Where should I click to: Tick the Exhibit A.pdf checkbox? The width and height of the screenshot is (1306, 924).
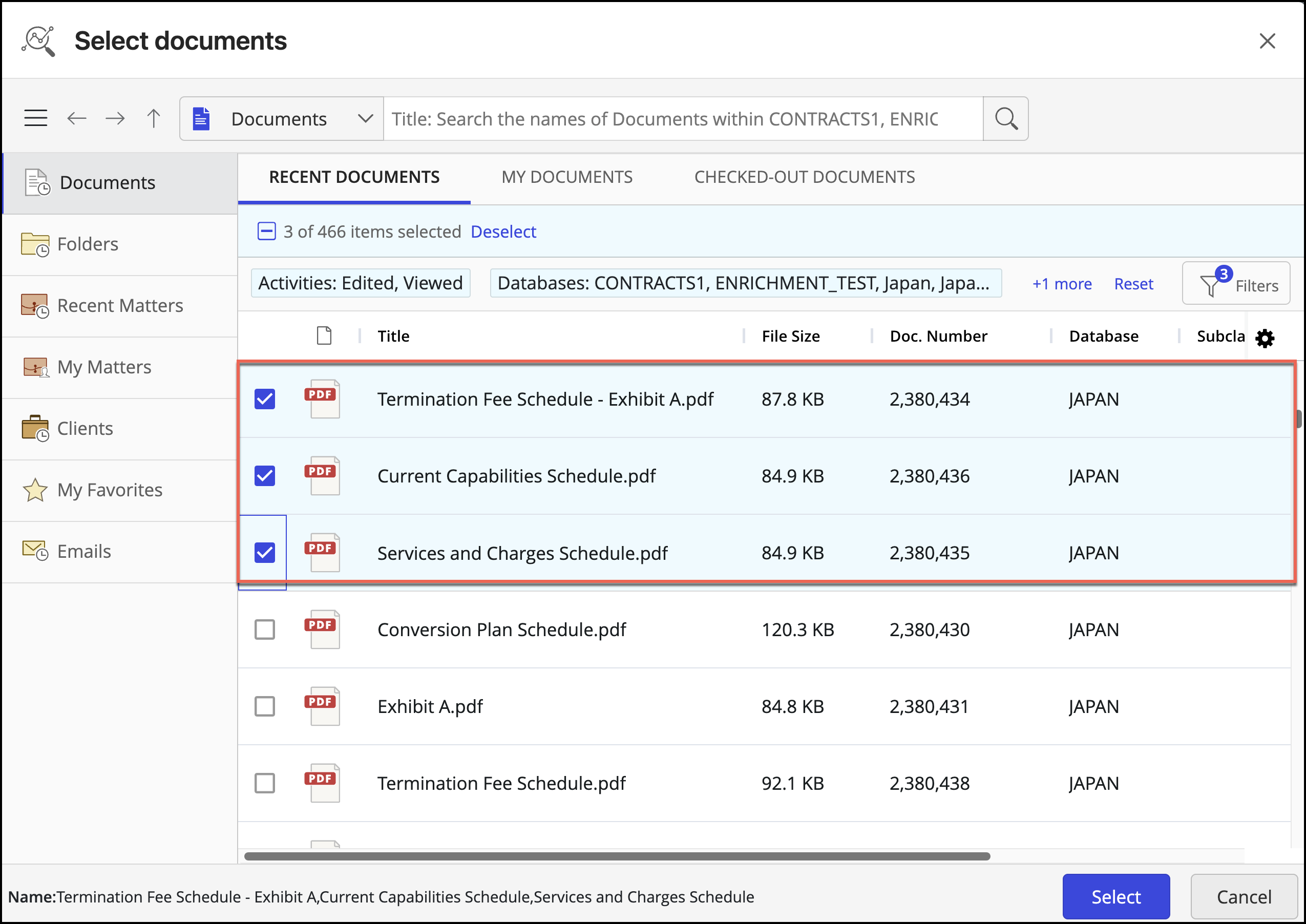[x=264, y=706]
